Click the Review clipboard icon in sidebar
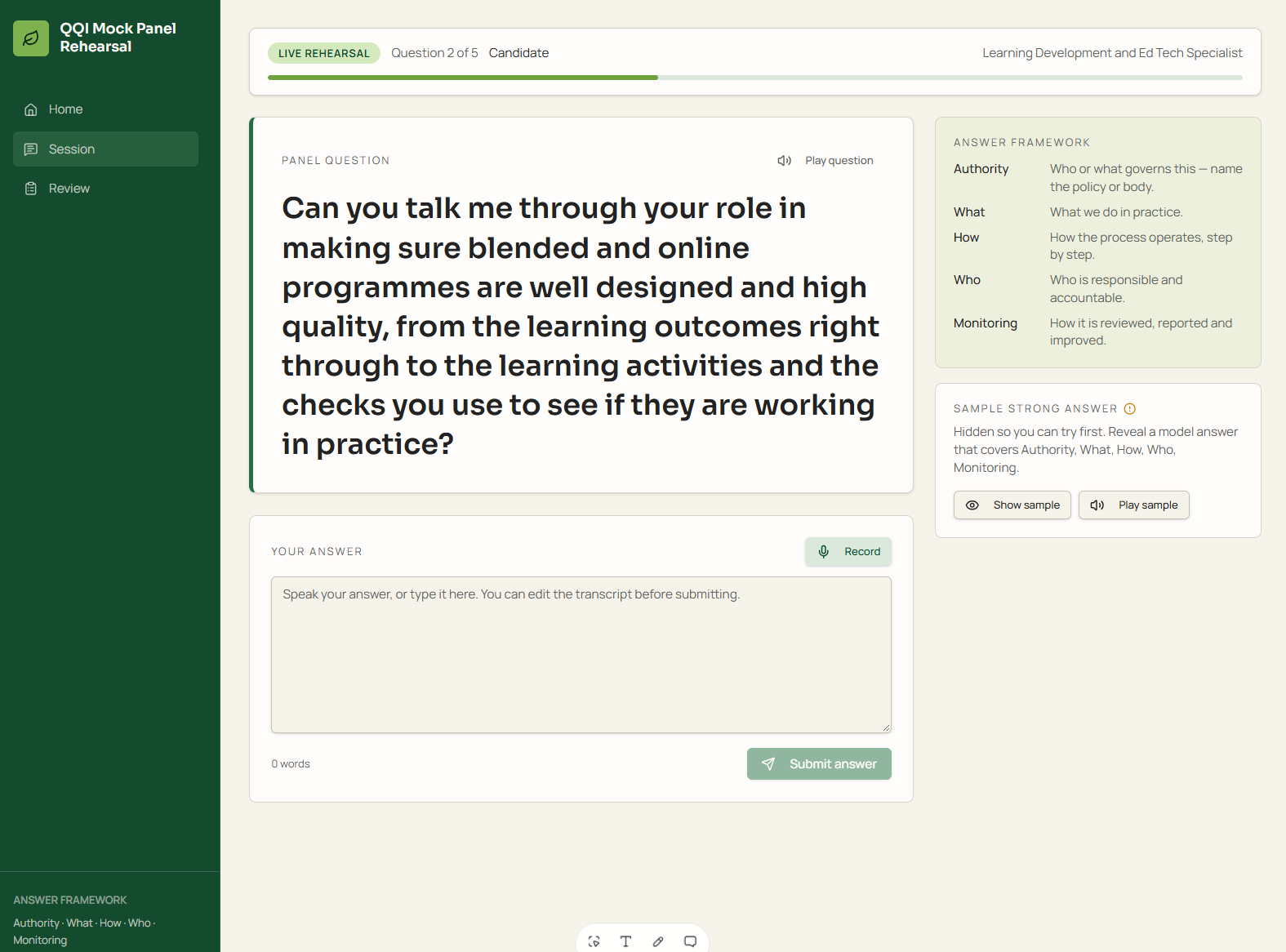Viewport: 1286px width, 952px height. tap(31, 189)
